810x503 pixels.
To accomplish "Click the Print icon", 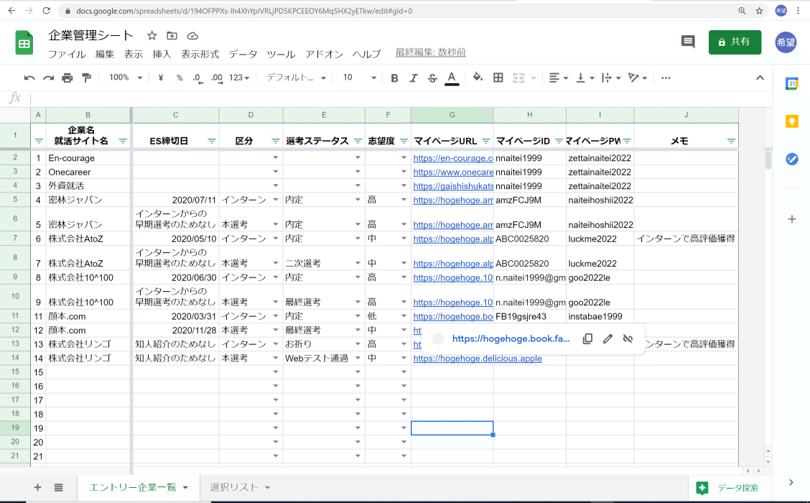I will tap(67, 78).
